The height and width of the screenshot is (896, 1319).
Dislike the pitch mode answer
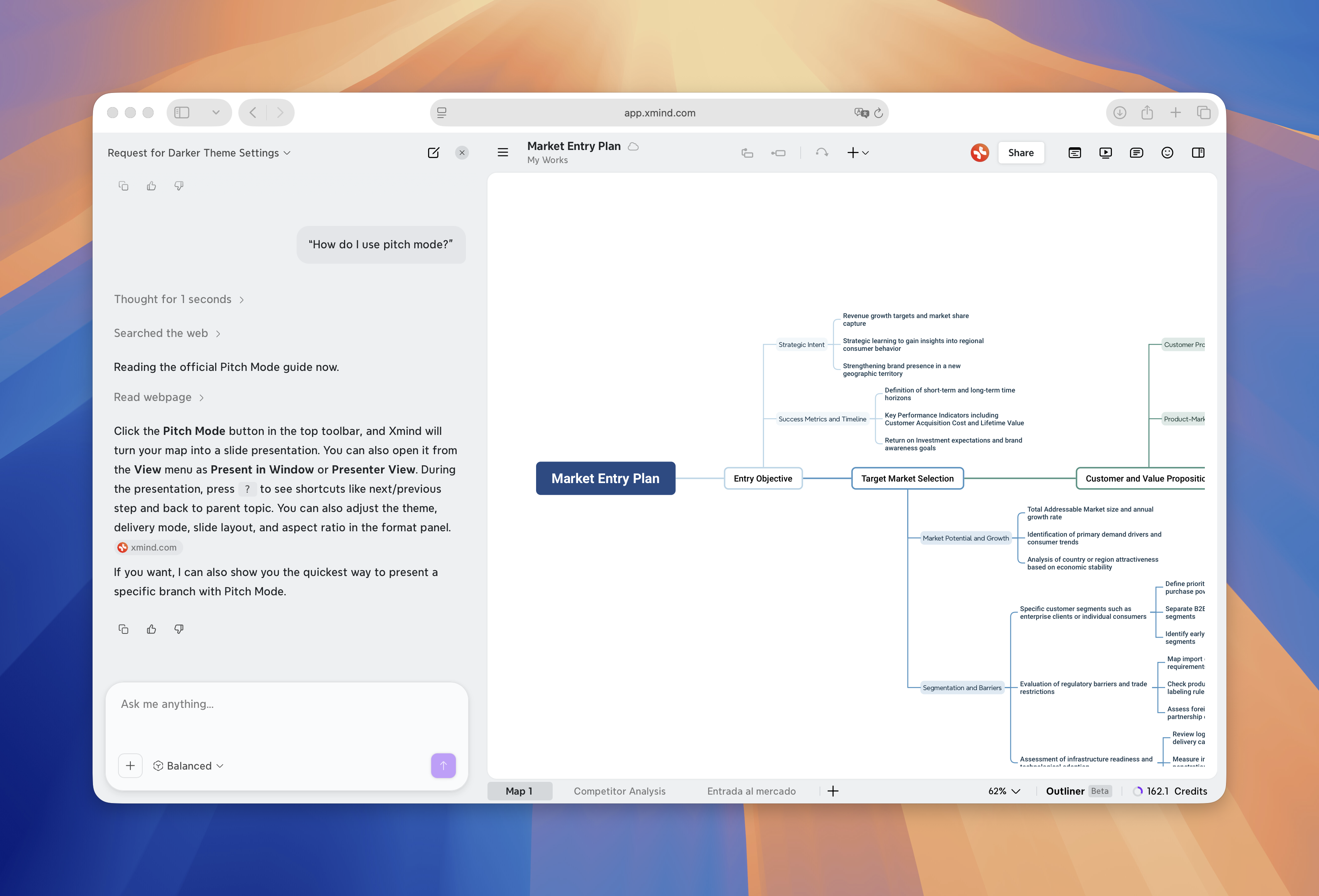tap(179, 629)
